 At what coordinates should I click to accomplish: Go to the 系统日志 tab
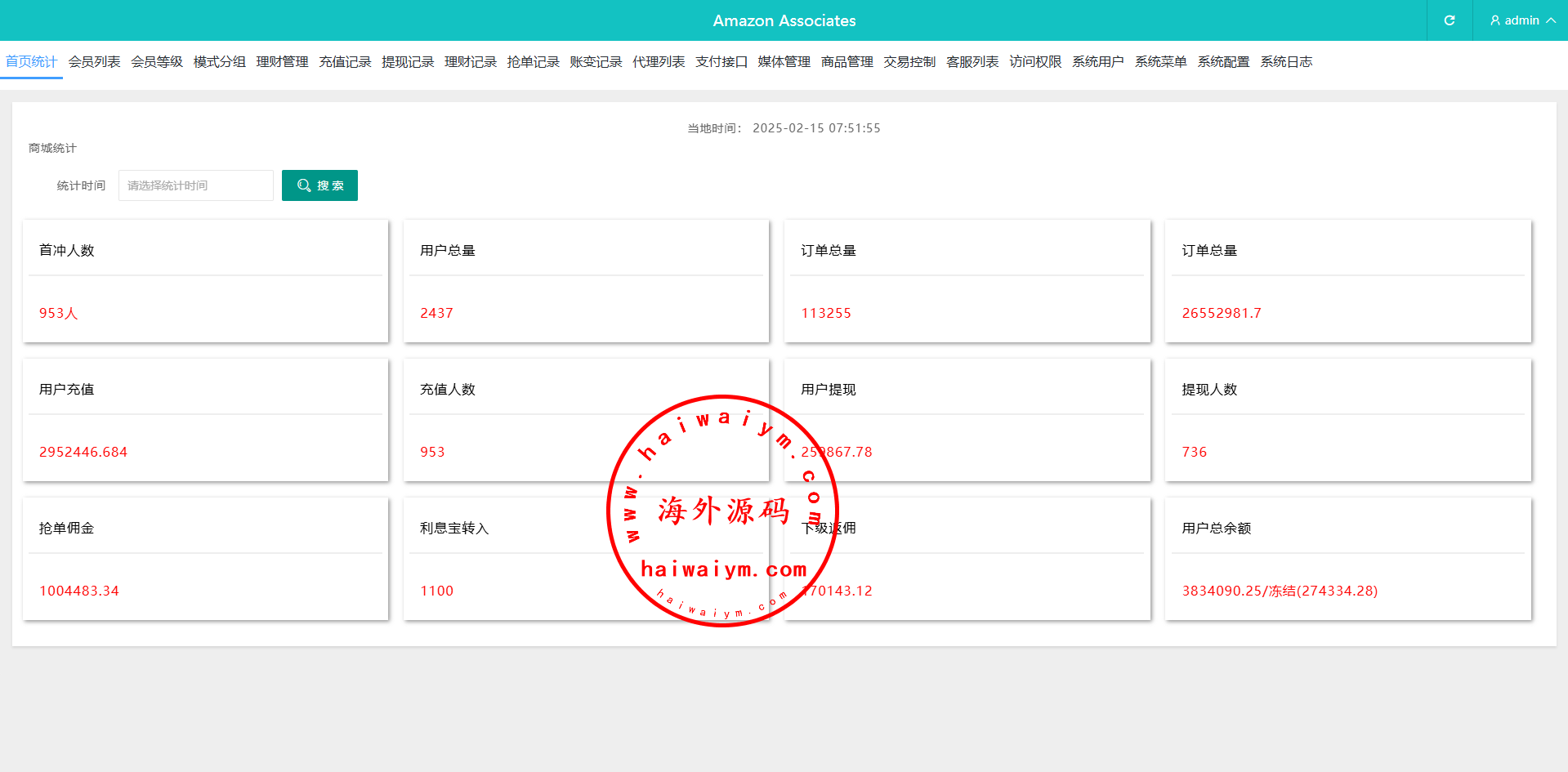(x=1286, y=62)
